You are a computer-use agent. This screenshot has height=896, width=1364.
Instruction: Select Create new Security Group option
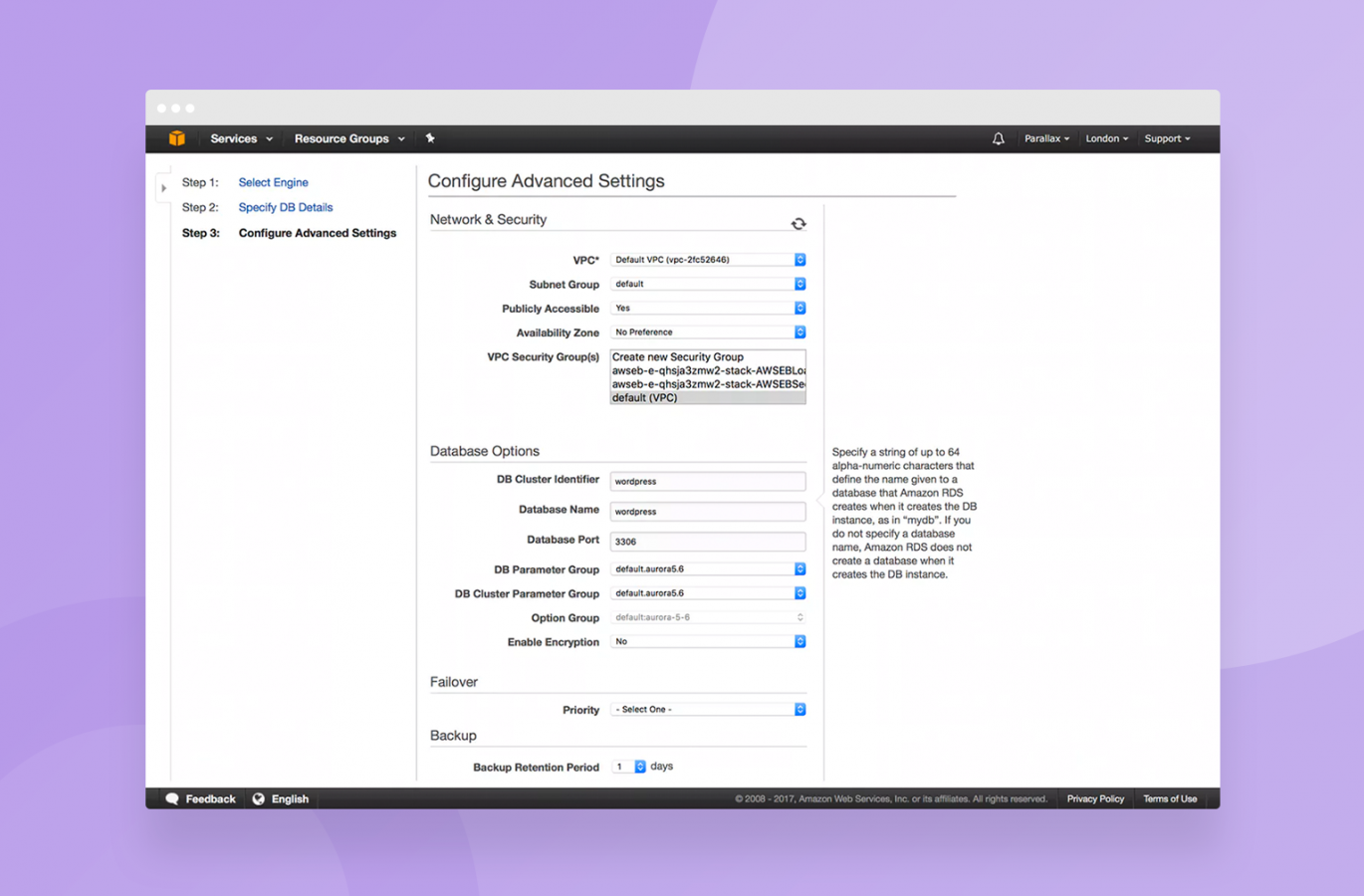(x=708, y=356)
